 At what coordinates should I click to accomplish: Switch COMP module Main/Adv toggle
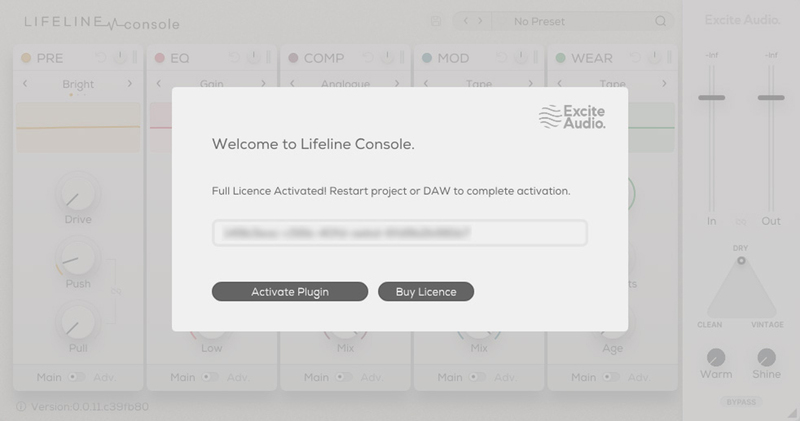point(344,377)
